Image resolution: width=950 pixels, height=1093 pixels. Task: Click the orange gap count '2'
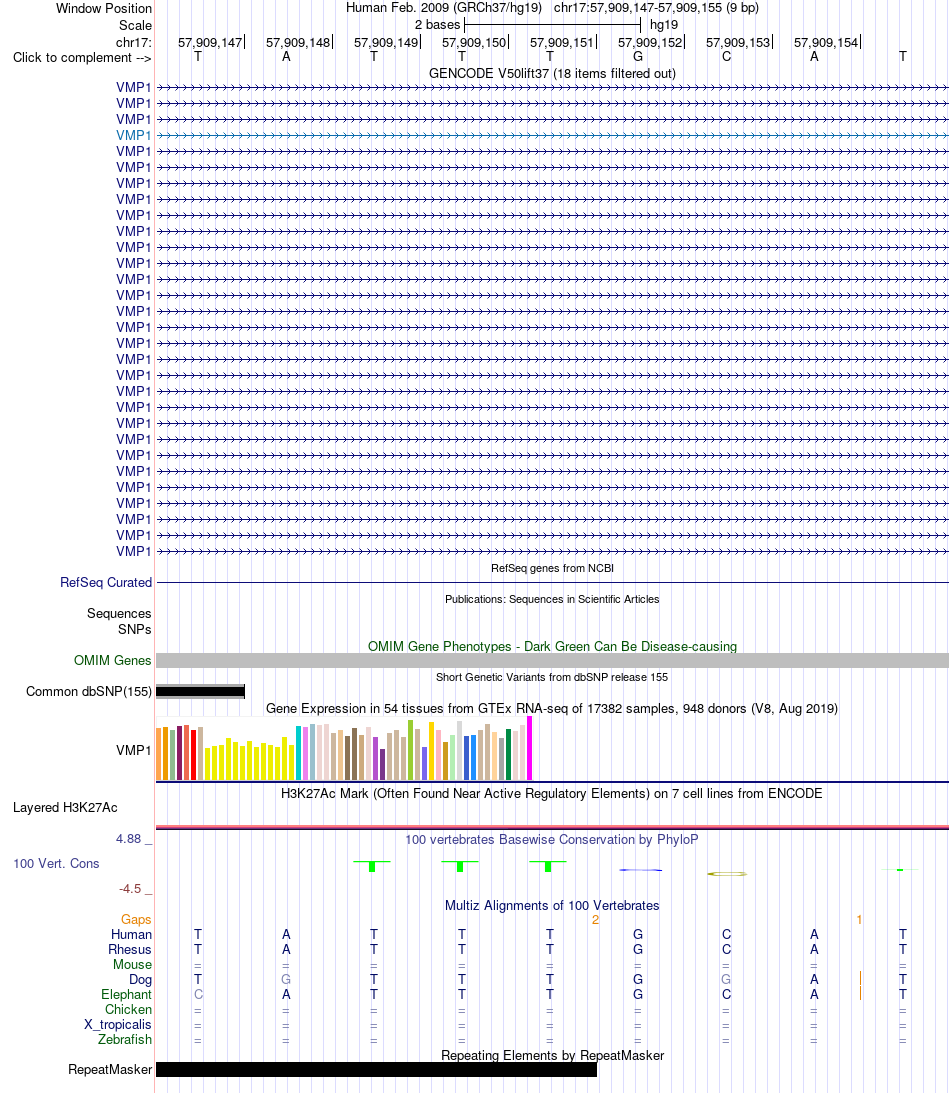(595, 920)
